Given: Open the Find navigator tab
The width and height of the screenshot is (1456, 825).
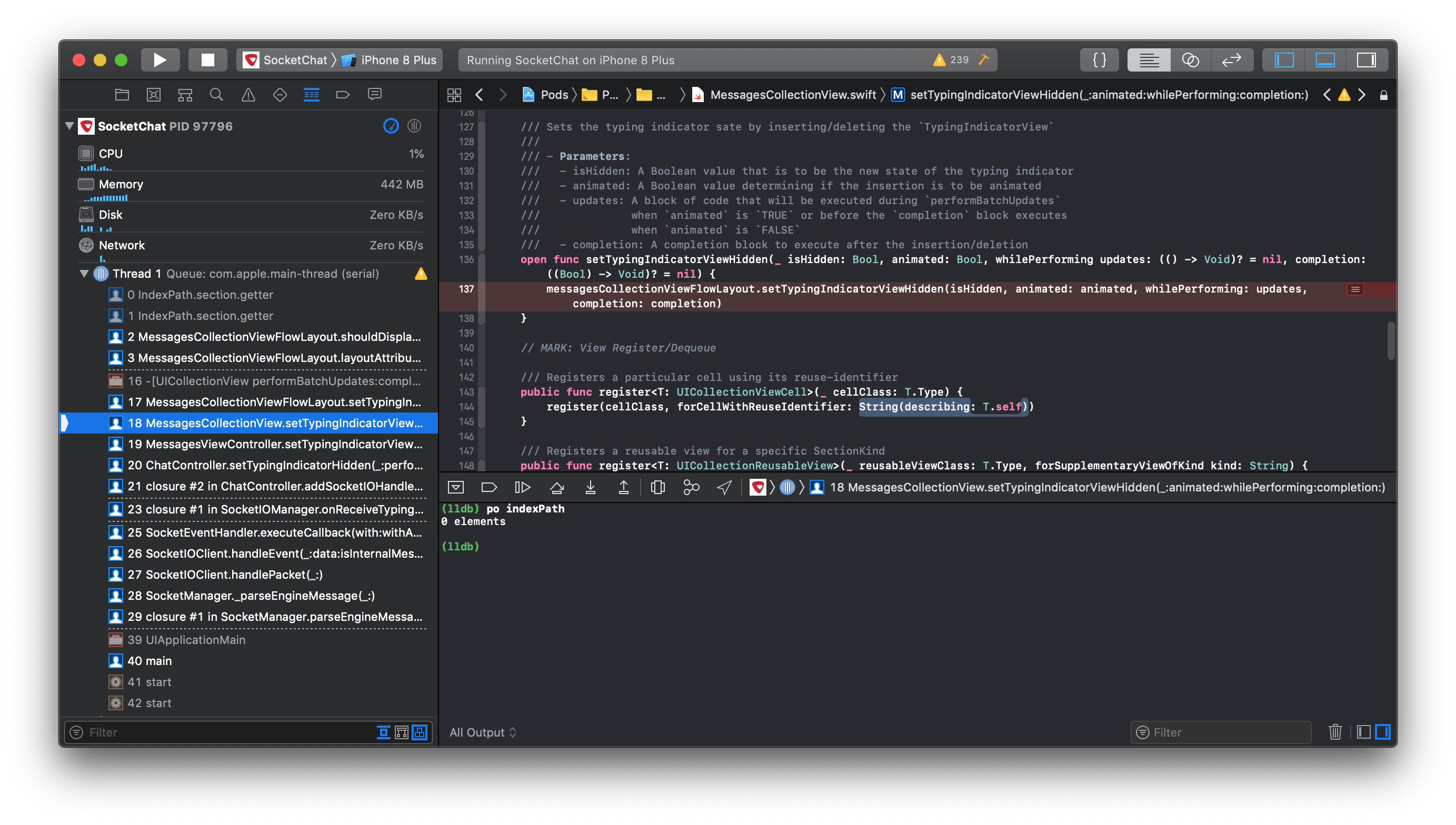Looking at the screenshot, I should click(x=216, y=95).
